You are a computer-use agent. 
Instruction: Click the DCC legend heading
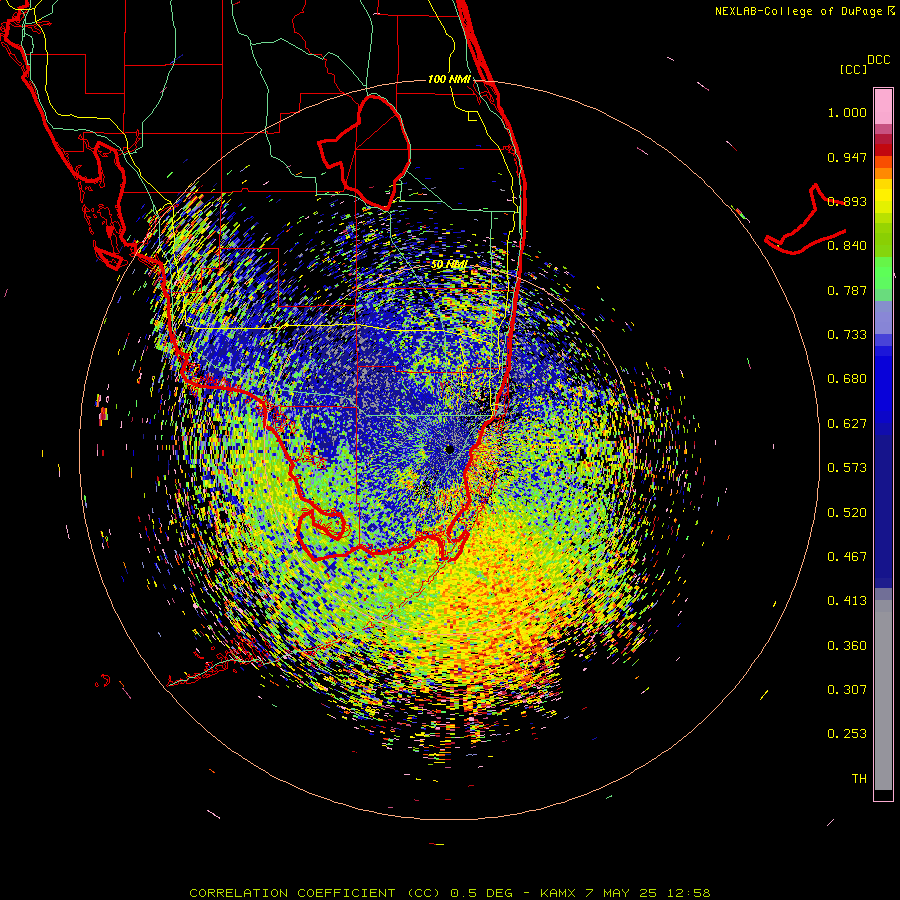(x=879, y=60)
